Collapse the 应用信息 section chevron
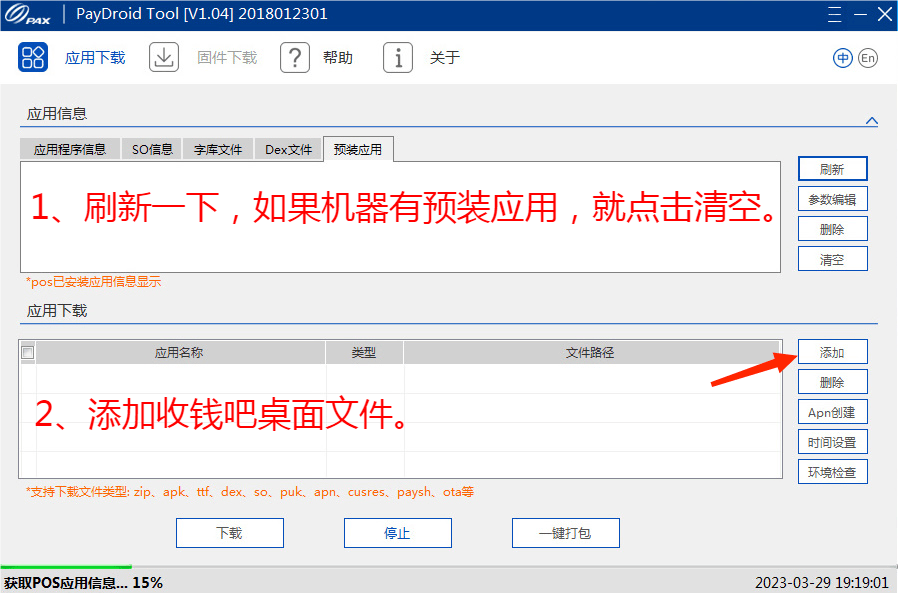Viewport: 898px width, 593px height. point(872,120)
